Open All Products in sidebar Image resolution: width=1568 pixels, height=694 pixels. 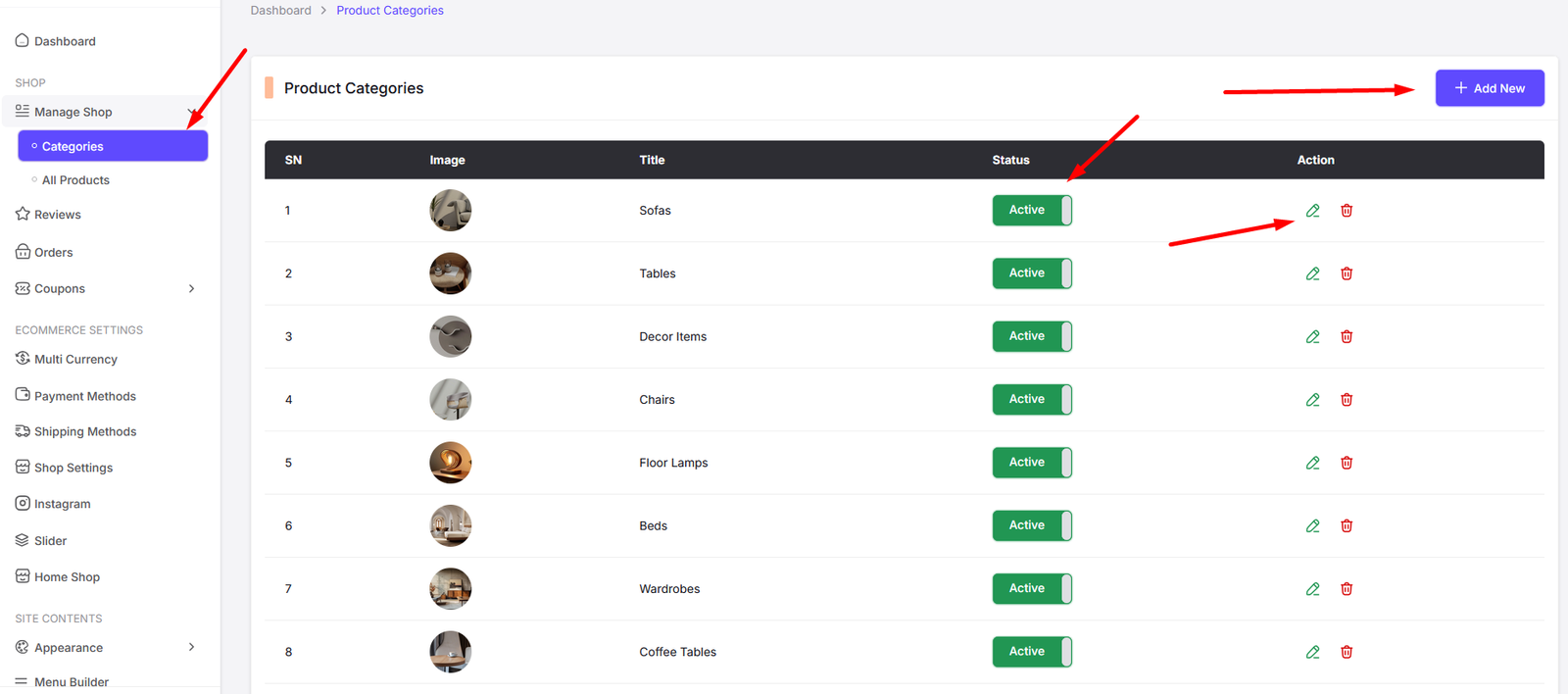(75, 180)
